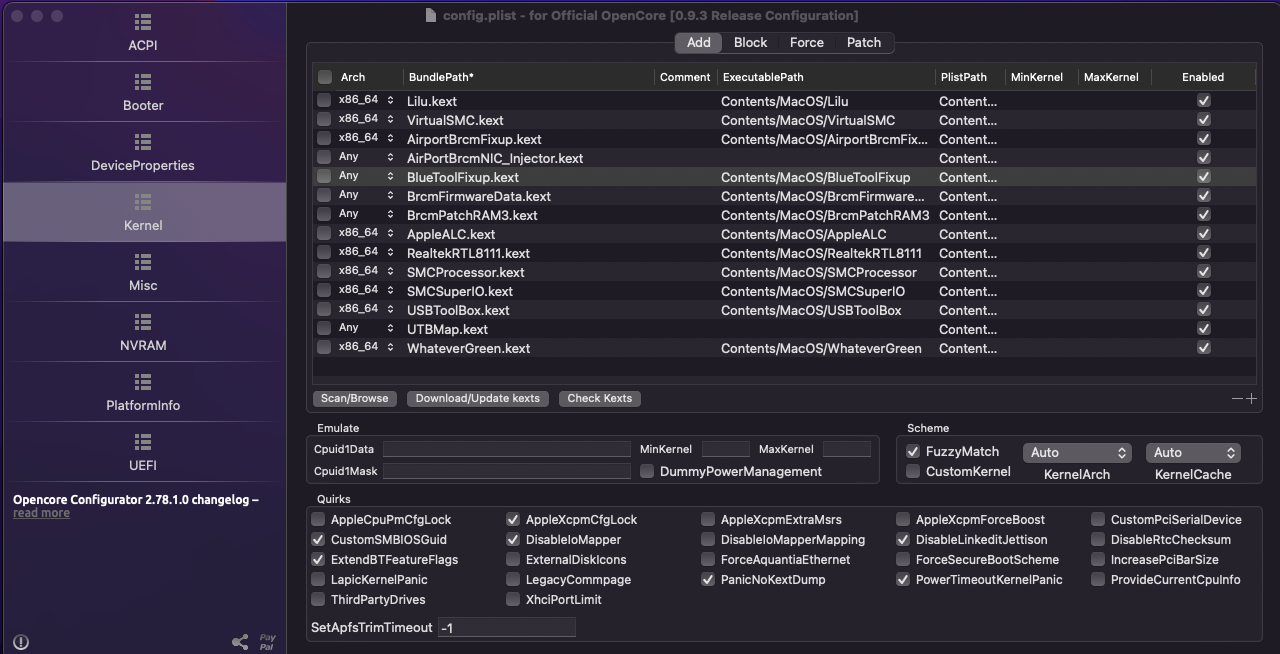
Task: Open the Booter section icon
Action: (143, 82)
